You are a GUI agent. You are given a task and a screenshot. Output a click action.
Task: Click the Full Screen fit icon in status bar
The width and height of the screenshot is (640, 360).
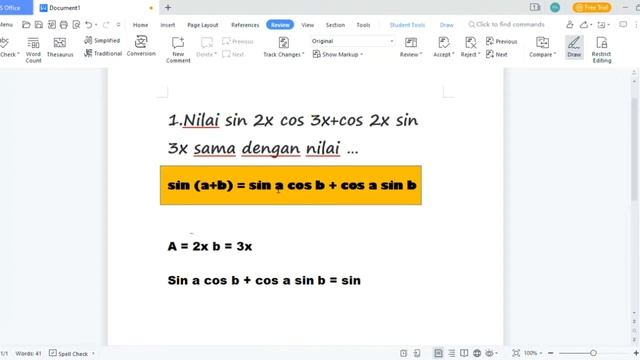[x=516, y=353]
